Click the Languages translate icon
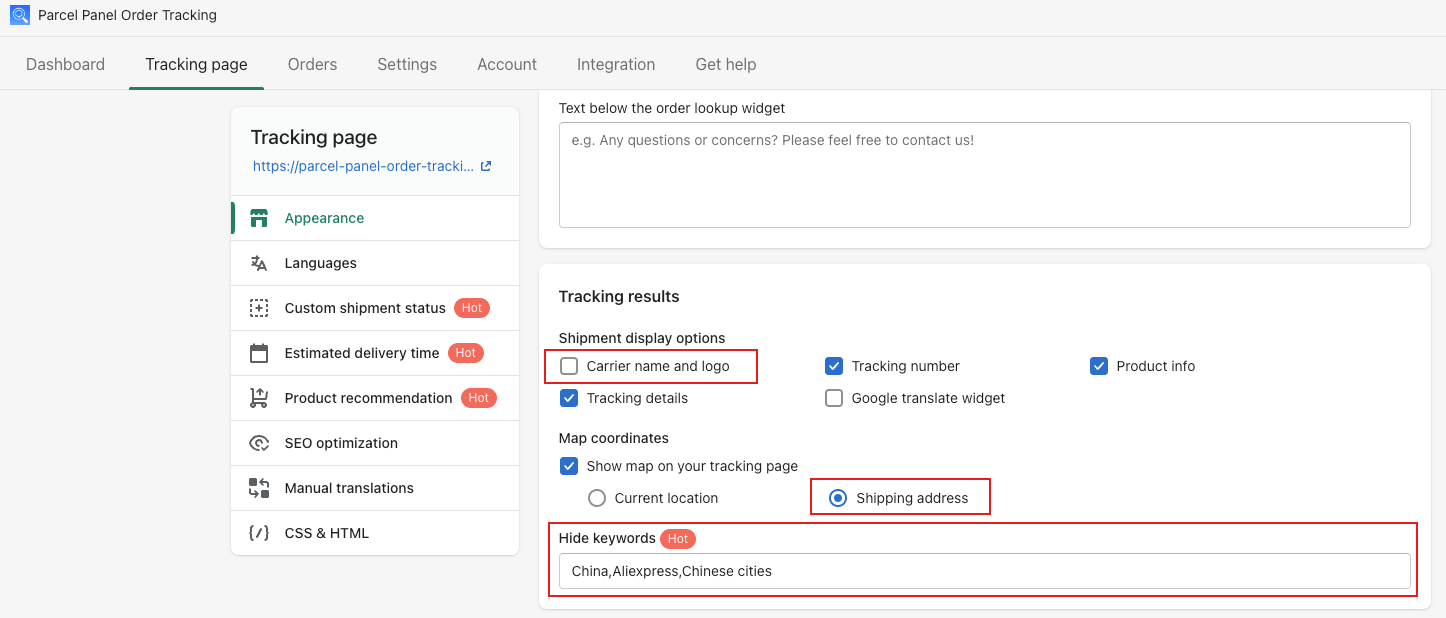The image size is (1446, 618). 259,263
